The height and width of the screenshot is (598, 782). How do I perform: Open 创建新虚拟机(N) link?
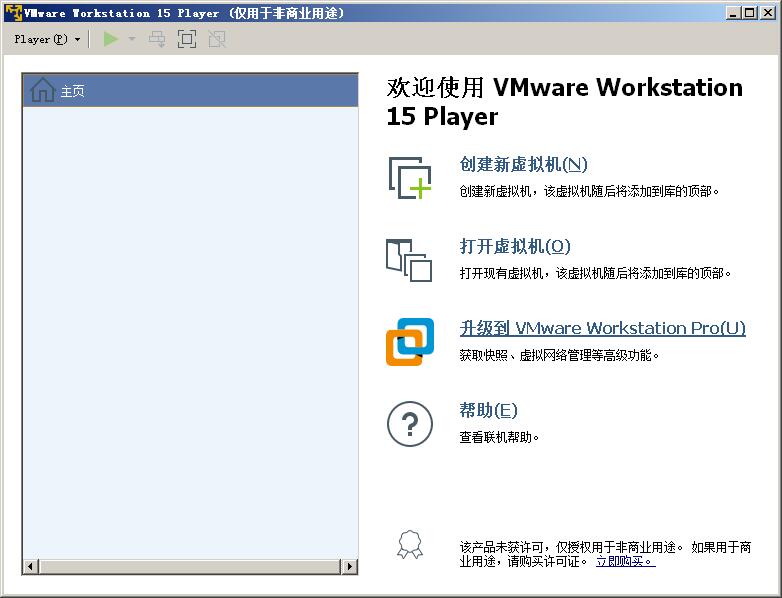523,164
